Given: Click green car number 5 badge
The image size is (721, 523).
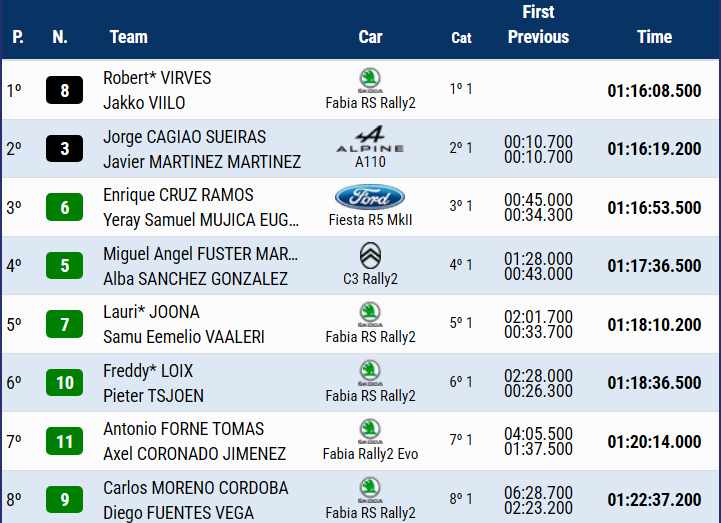Looking at the screenshot, I should (x=65, y=266).
